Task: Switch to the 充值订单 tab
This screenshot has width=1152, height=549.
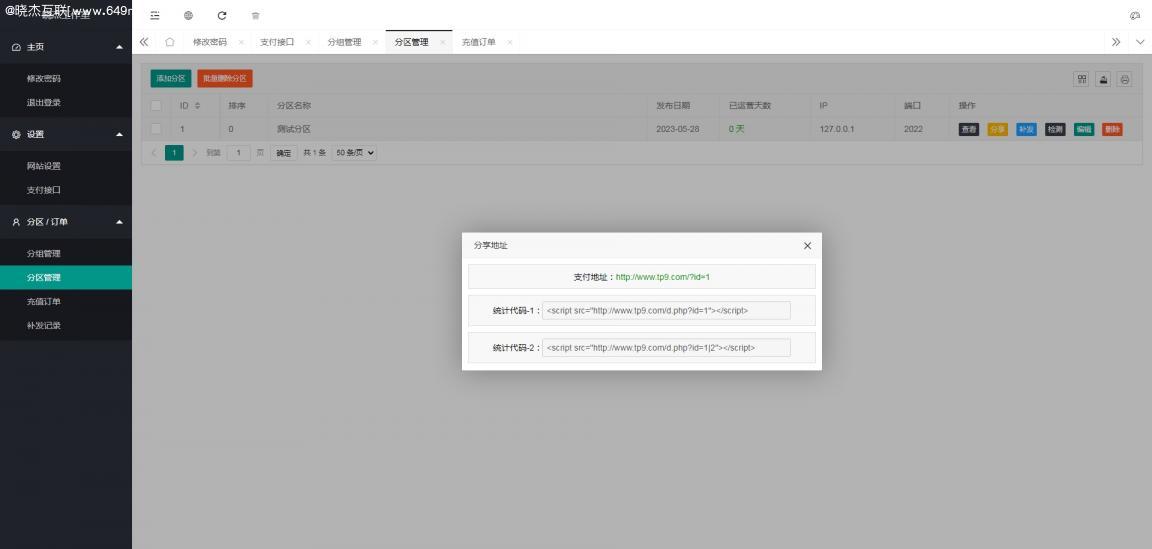Action: (x=478, y=43)
